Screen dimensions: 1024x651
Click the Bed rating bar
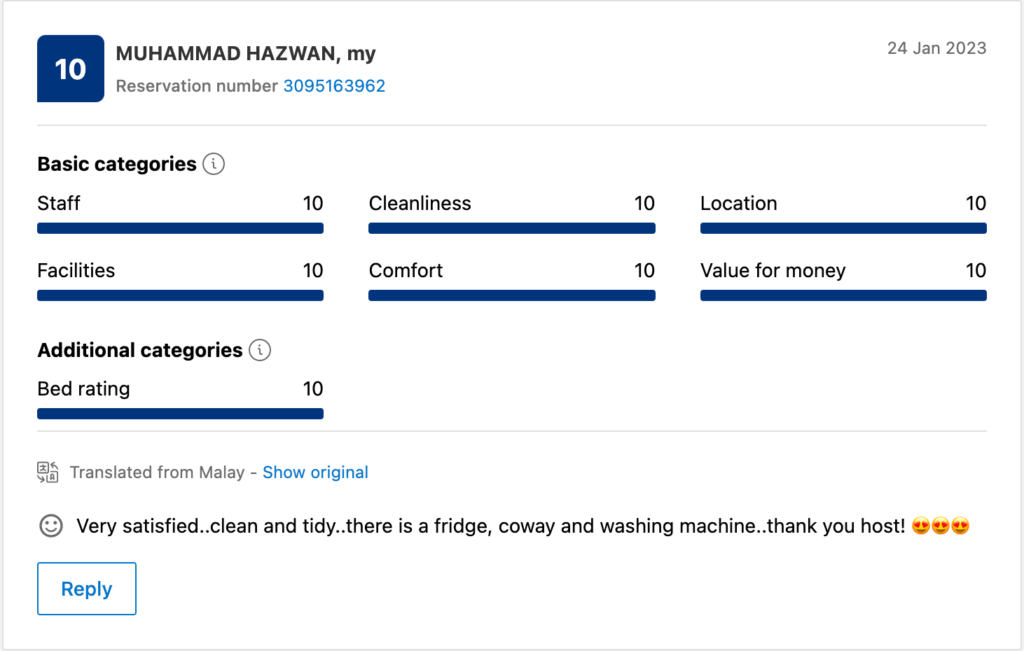180,413
